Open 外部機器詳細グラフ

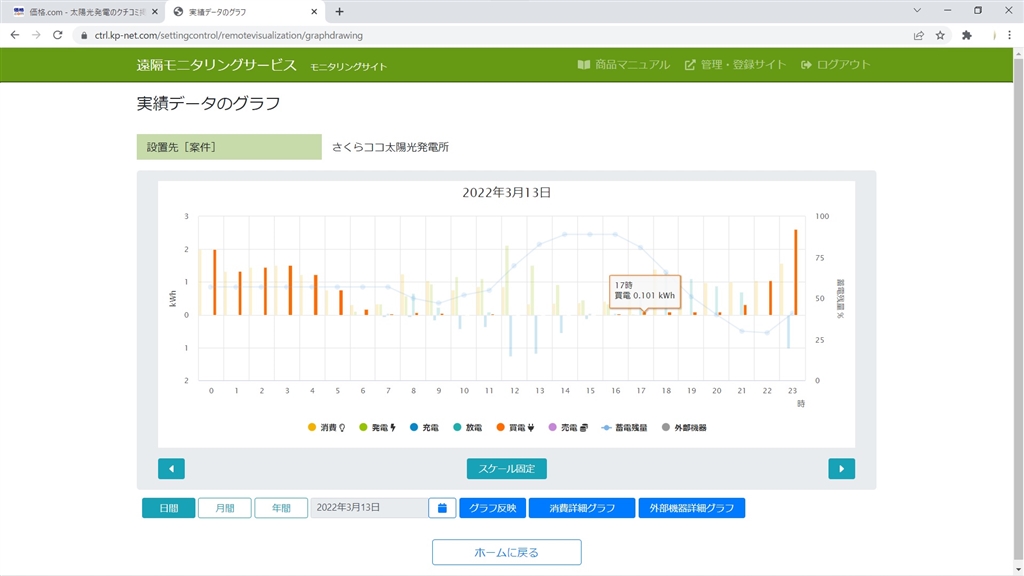point(692,507)
